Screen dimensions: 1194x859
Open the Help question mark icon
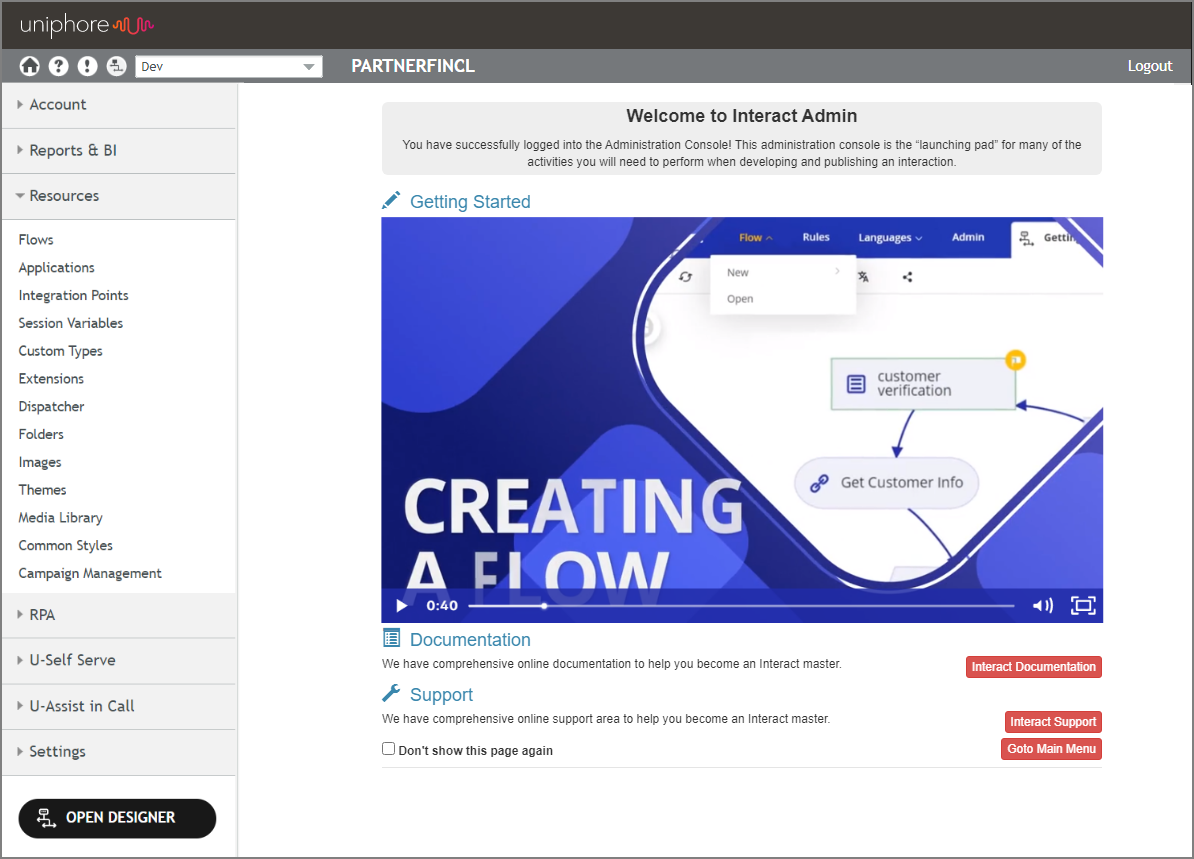[59, 66]
